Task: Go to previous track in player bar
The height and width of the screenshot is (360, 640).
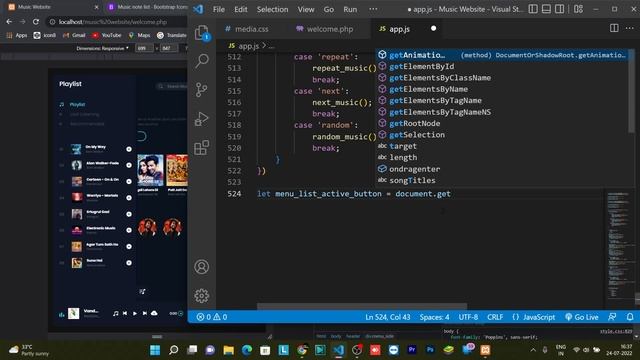Action: click(125, 313)
